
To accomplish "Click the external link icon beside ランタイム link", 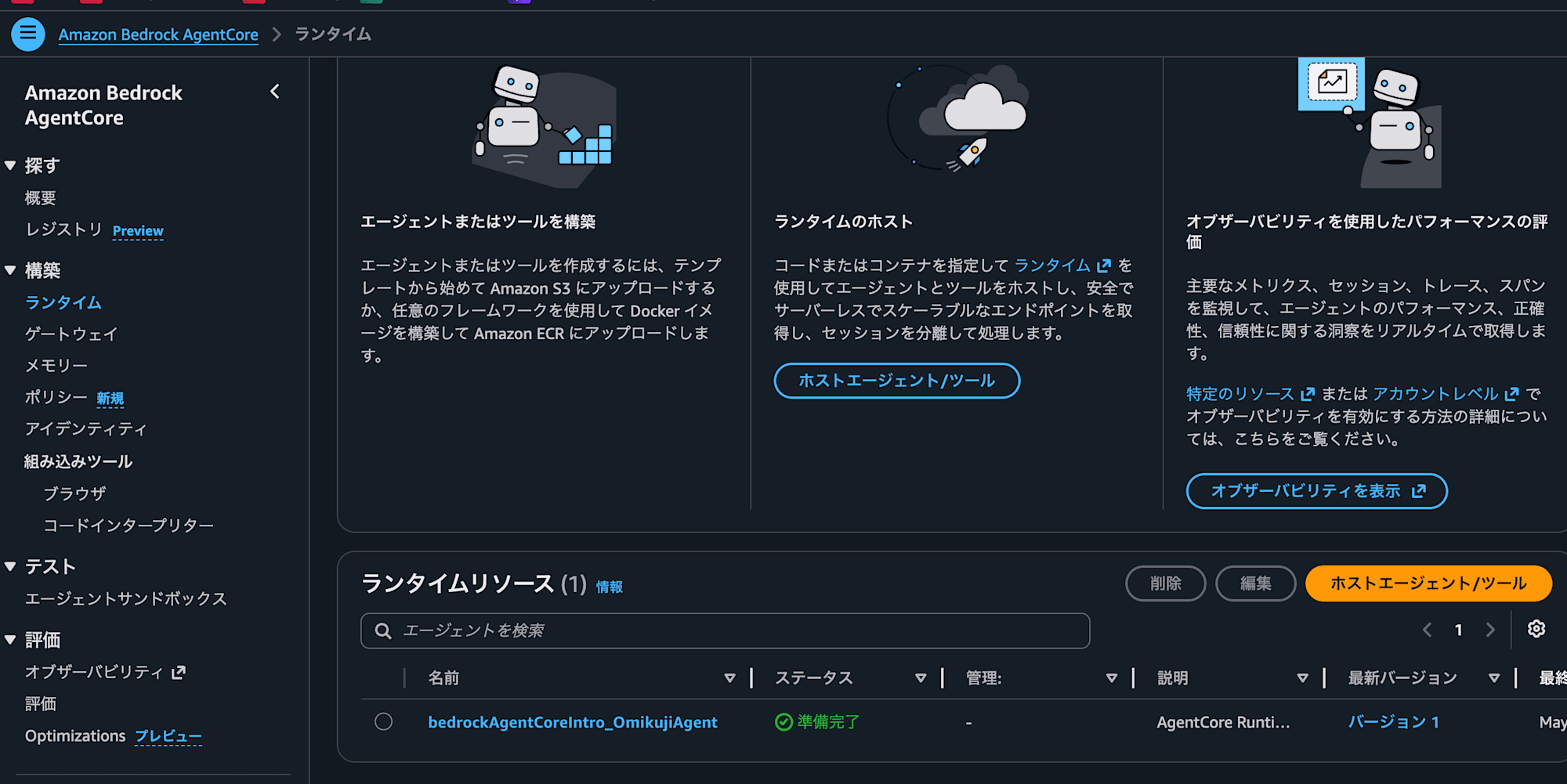I will click(1104, 266).
